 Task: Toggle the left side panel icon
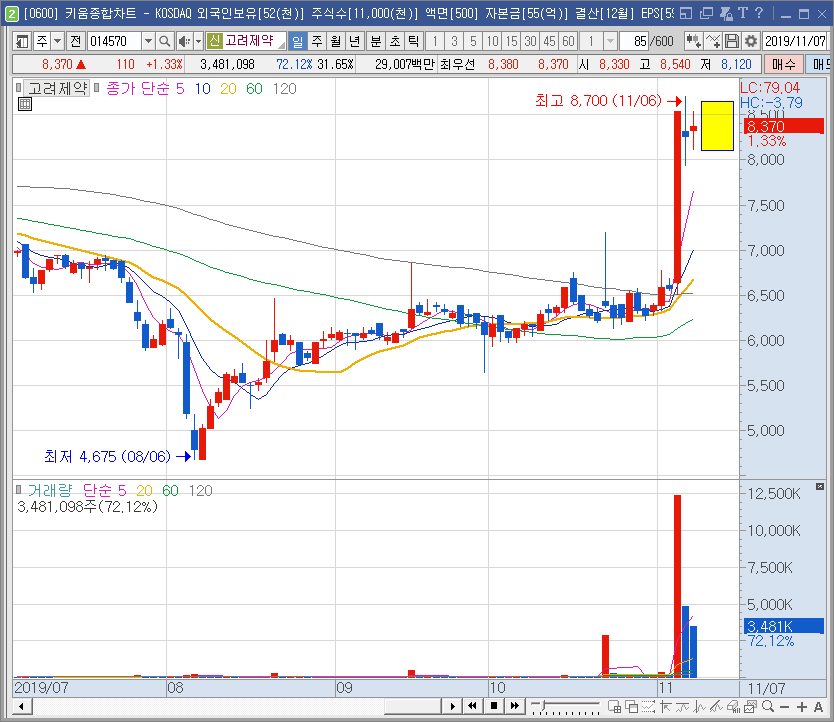[x=22, y=41]
